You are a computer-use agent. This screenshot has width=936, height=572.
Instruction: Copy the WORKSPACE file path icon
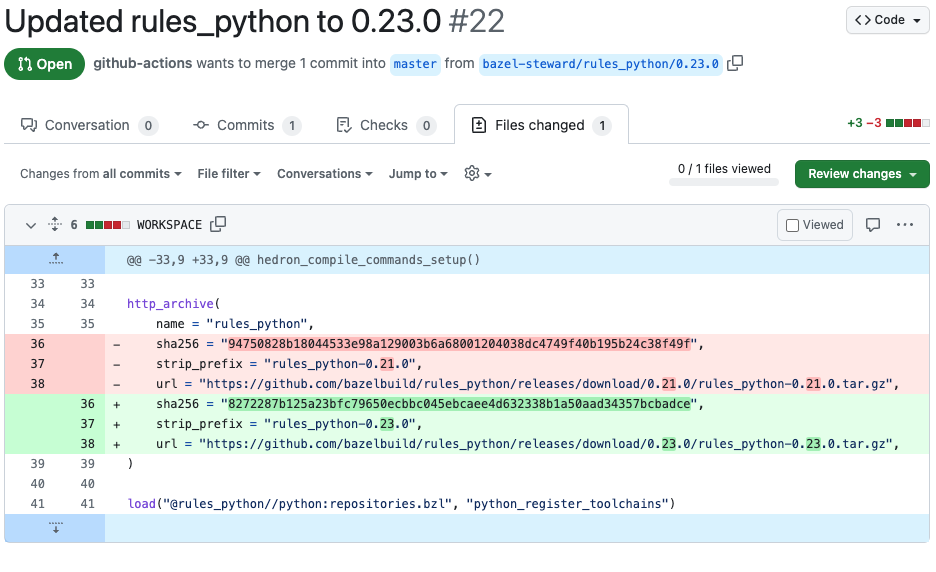[x=218, y=224]
